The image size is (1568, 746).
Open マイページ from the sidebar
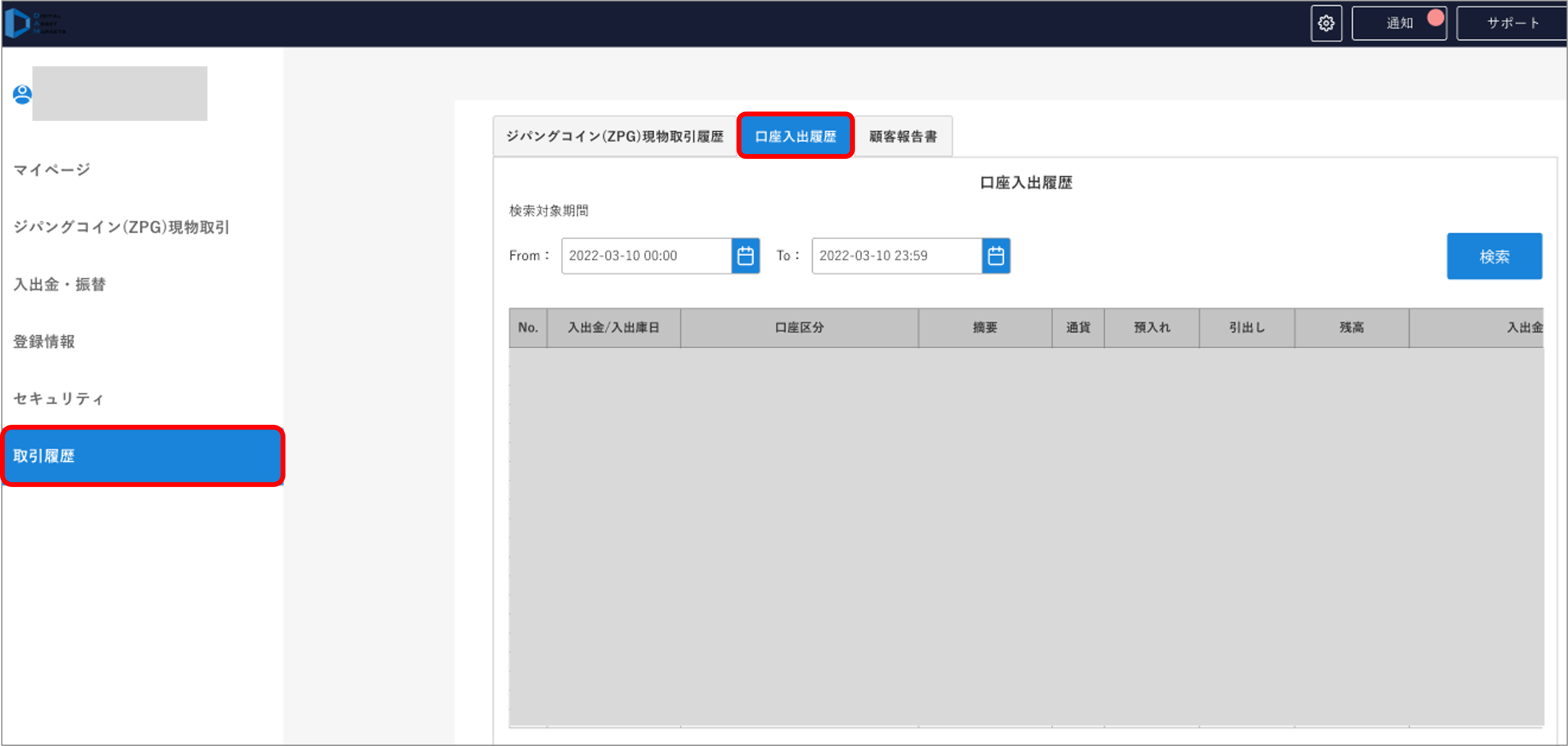[52, 169]
